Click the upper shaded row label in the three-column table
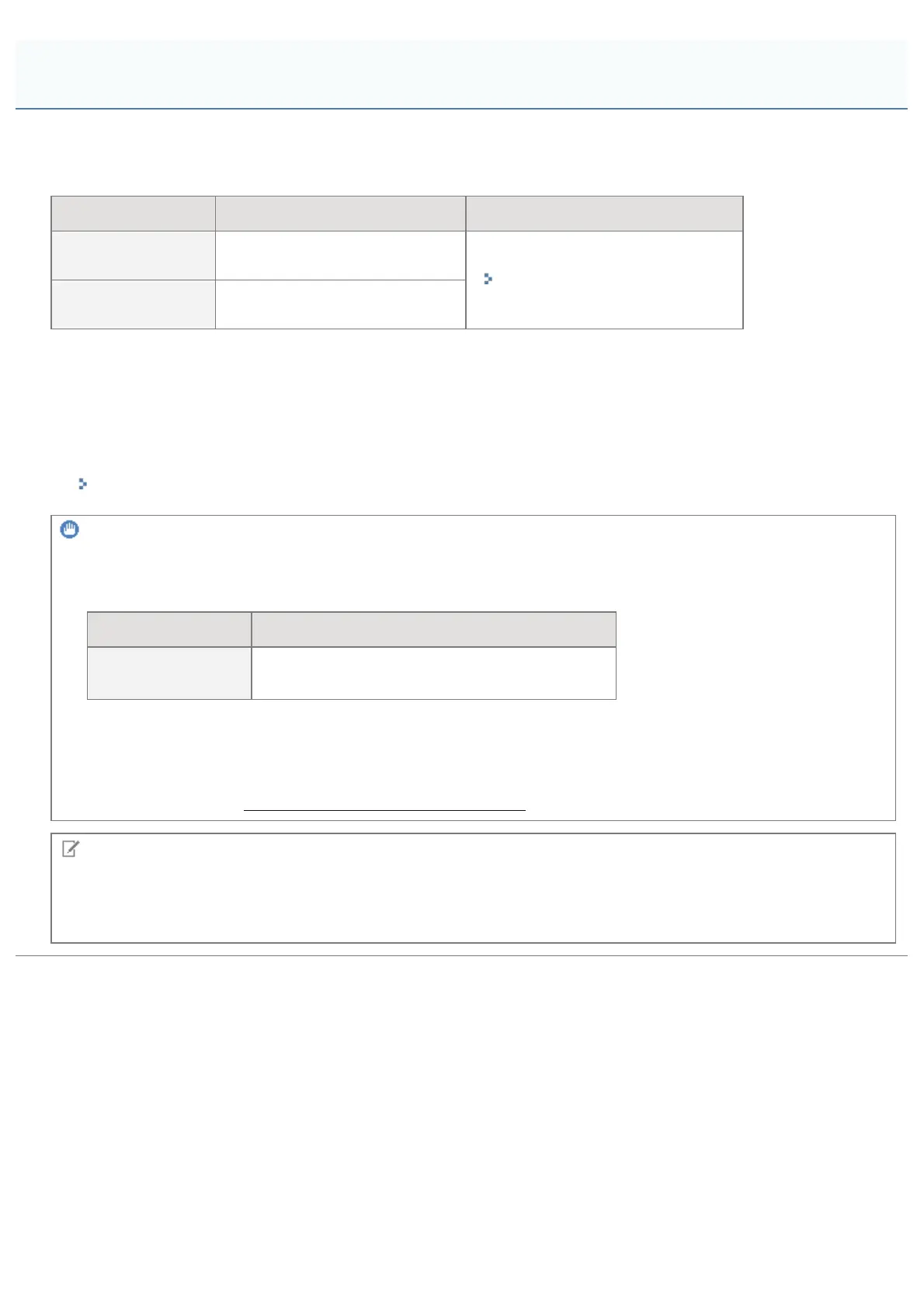The height and width of the screenshot is (1308, 924). click(133, 256)
